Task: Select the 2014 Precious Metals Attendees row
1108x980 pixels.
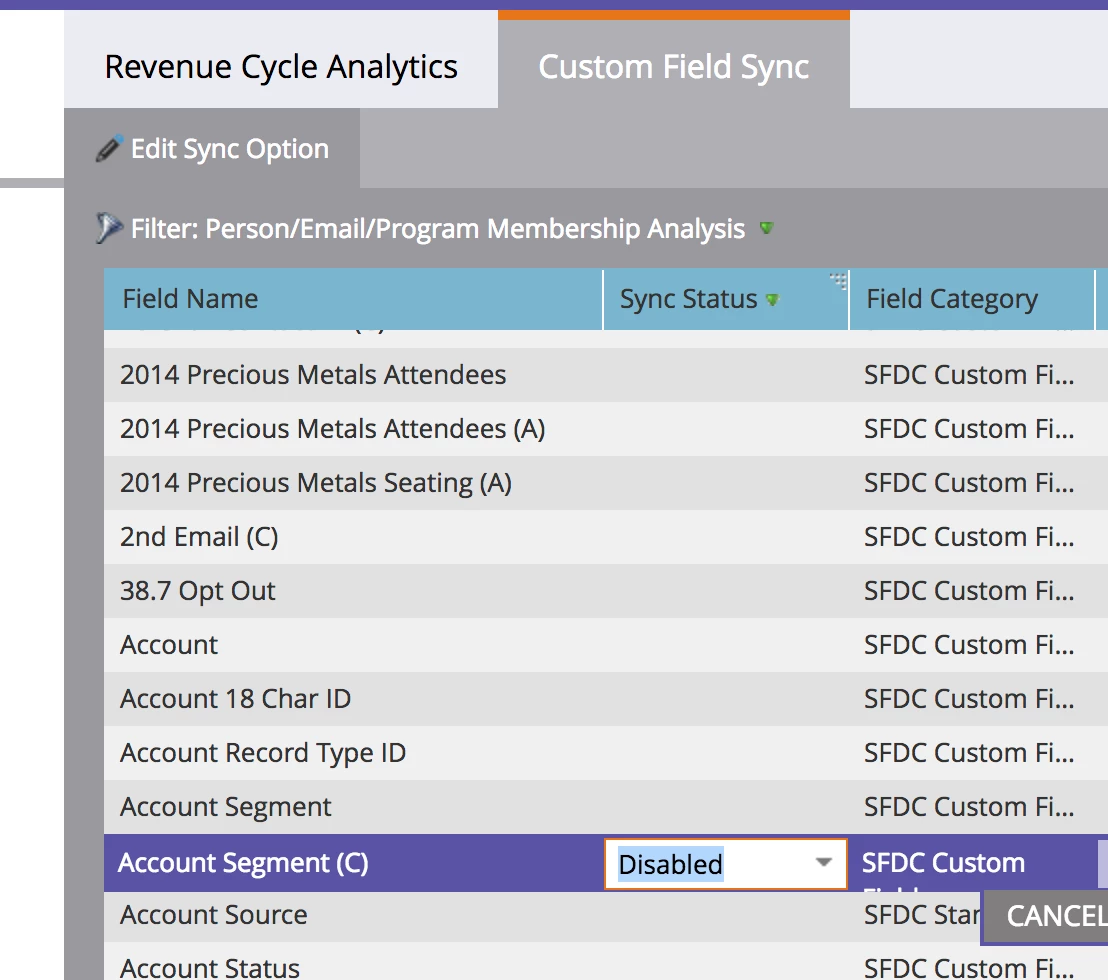Action: (606, 374)
